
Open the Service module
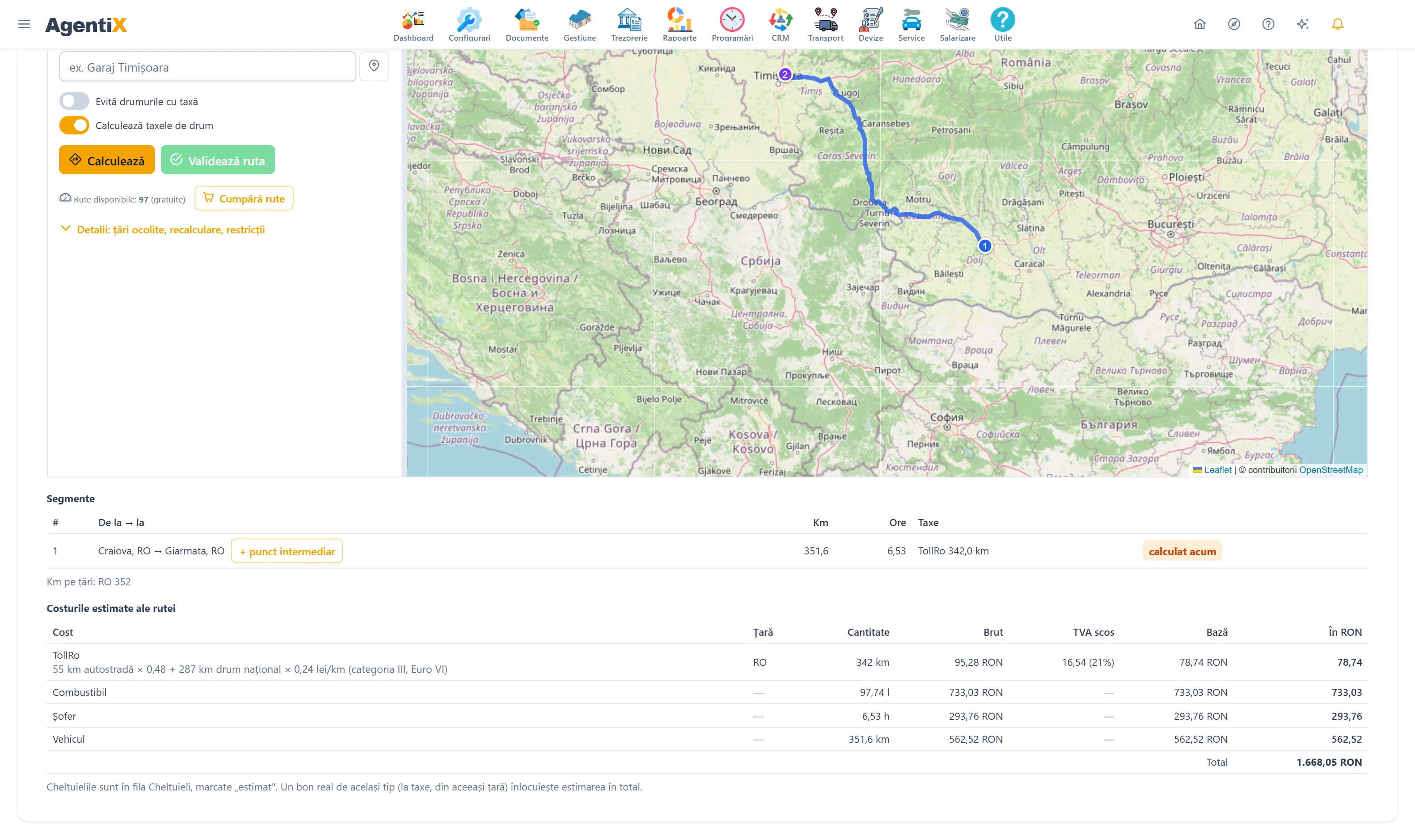pos(911,25)
